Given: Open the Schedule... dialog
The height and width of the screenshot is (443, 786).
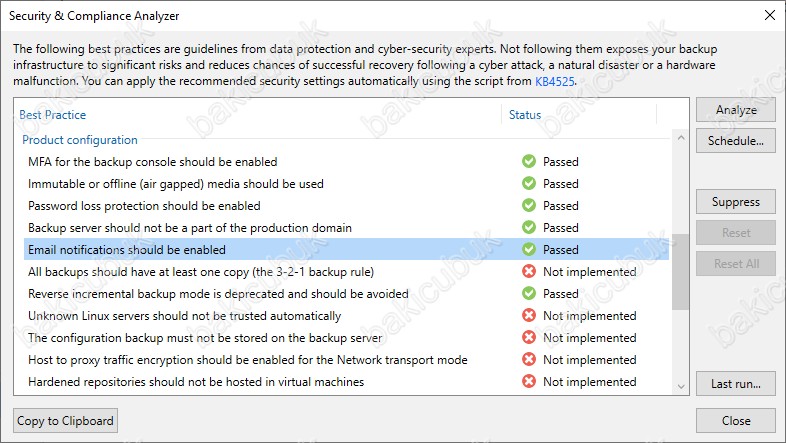Looking at the screenshot, I should pos(735,141).
